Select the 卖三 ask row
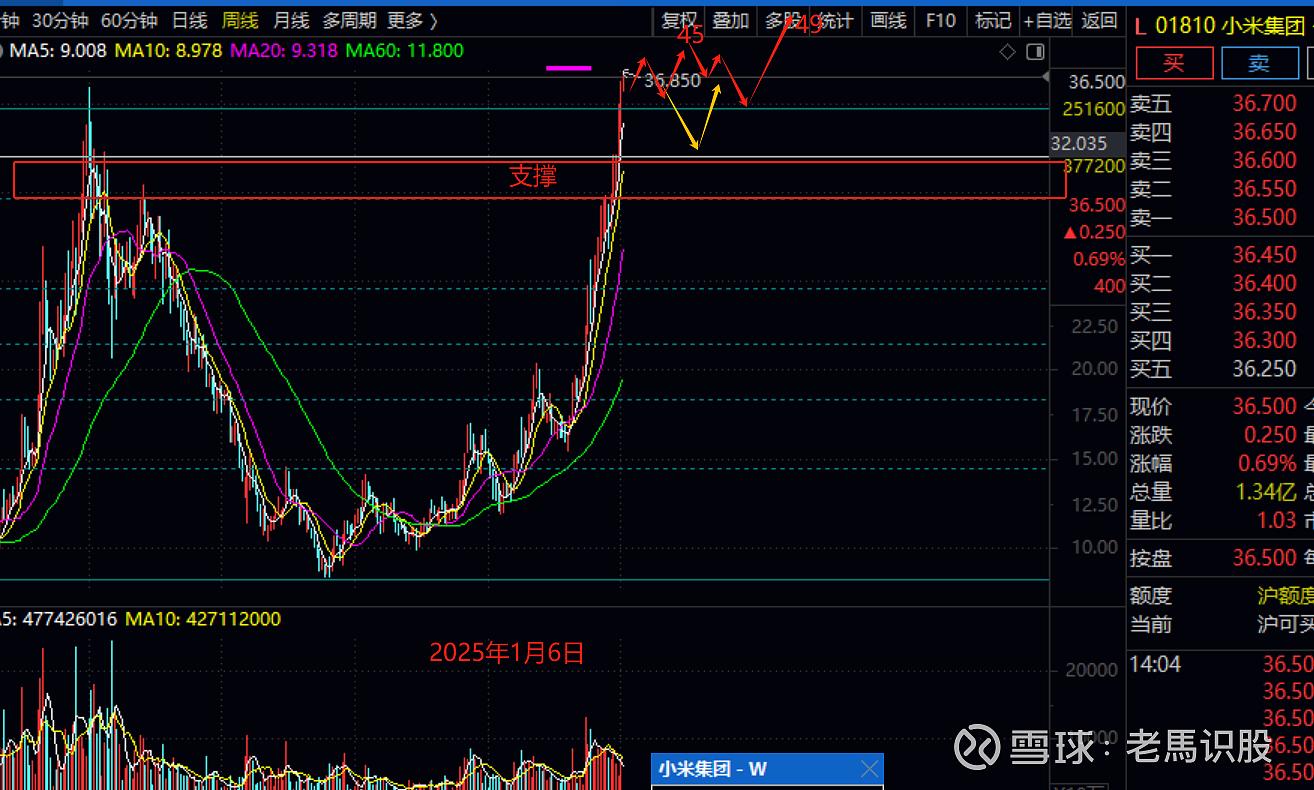The height and width of the screenshot is (790, 1314). 1220,161
